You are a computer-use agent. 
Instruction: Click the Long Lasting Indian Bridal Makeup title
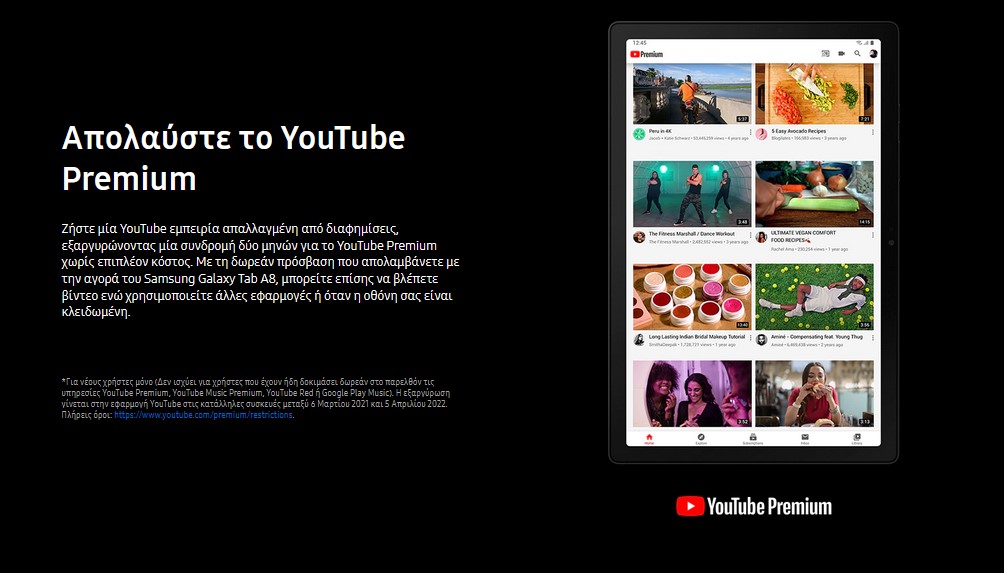697,337
